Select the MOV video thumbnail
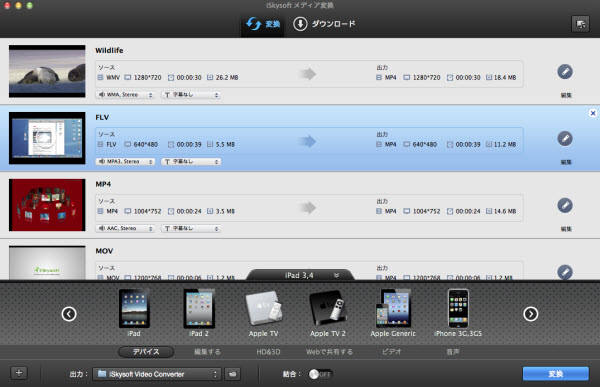Viewport: 600px width, 387px height. click(47, 263)
